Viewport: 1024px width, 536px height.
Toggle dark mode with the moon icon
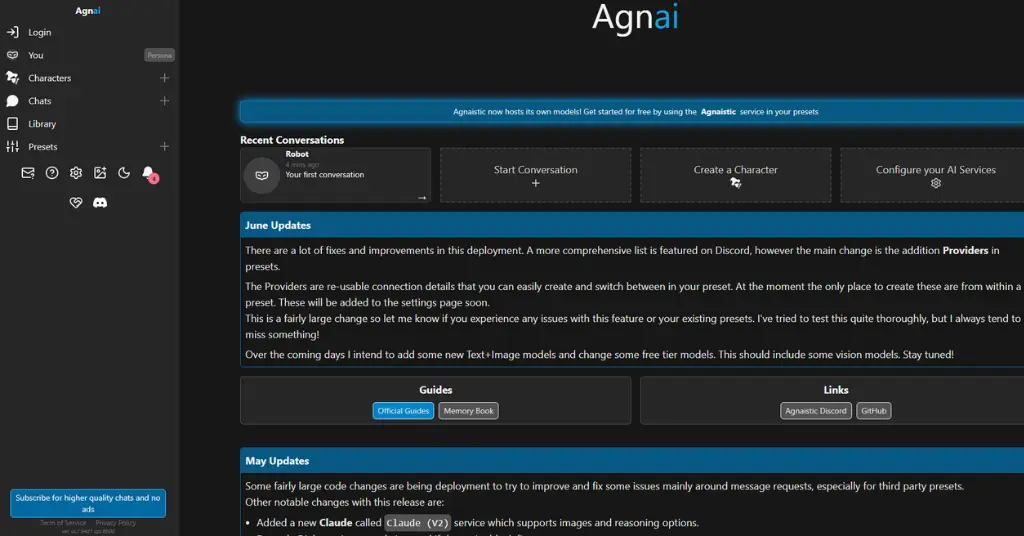click(124, 173)
